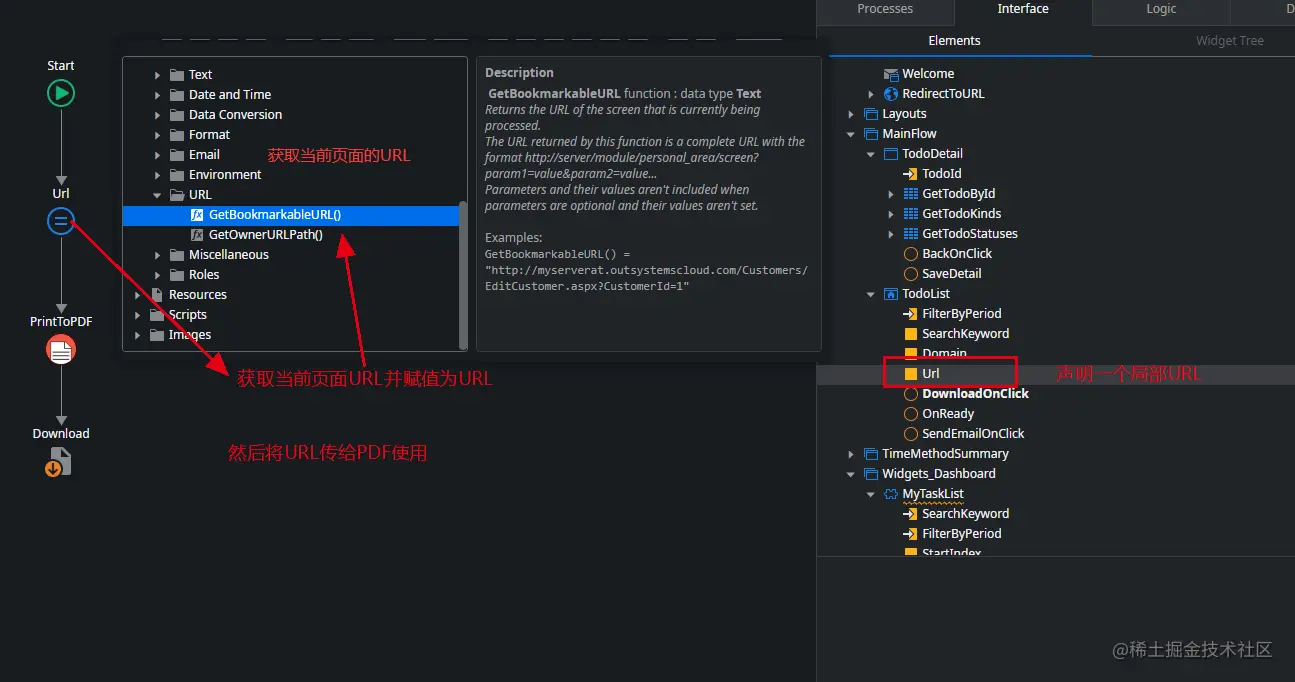1295x682 pixels.
Task: Collapse the MyTaskList block
Action: point(871,494)
